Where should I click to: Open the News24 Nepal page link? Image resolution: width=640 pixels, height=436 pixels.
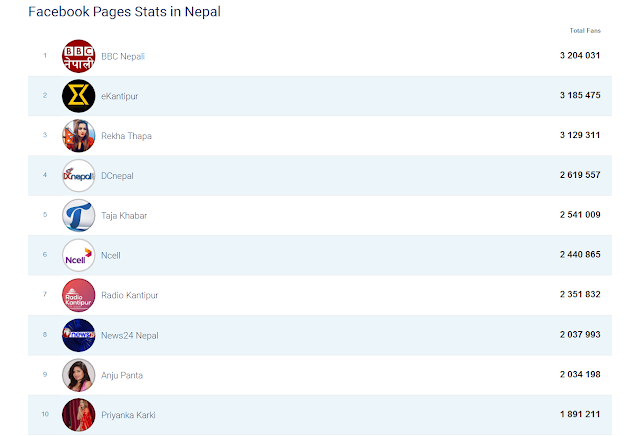(x=130, y=336)
